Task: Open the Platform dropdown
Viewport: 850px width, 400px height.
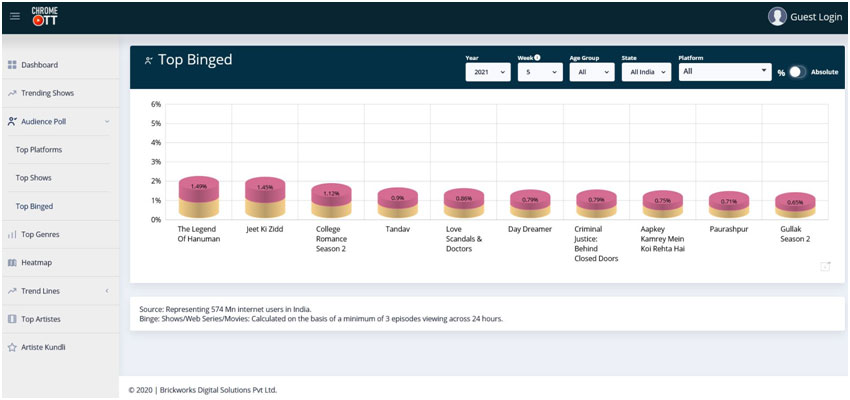Action: pyautogui.click(x=723, y=72)
